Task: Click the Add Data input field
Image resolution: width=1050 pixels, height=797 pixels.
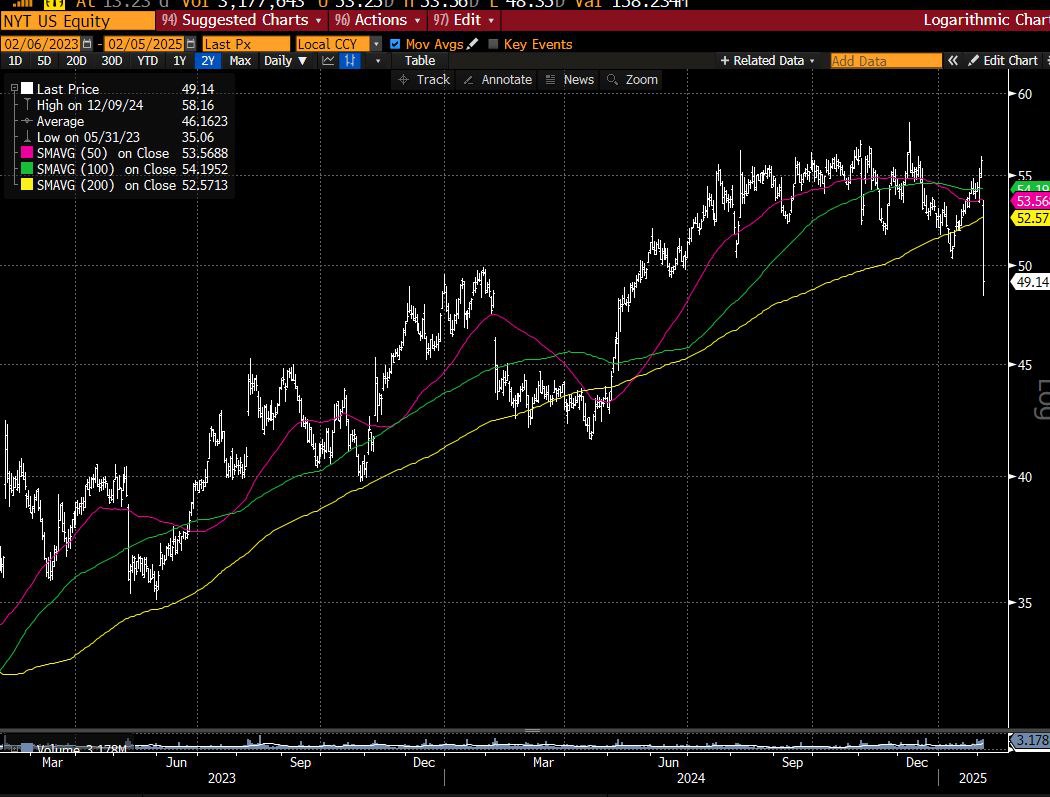Action: coord(886,61)
